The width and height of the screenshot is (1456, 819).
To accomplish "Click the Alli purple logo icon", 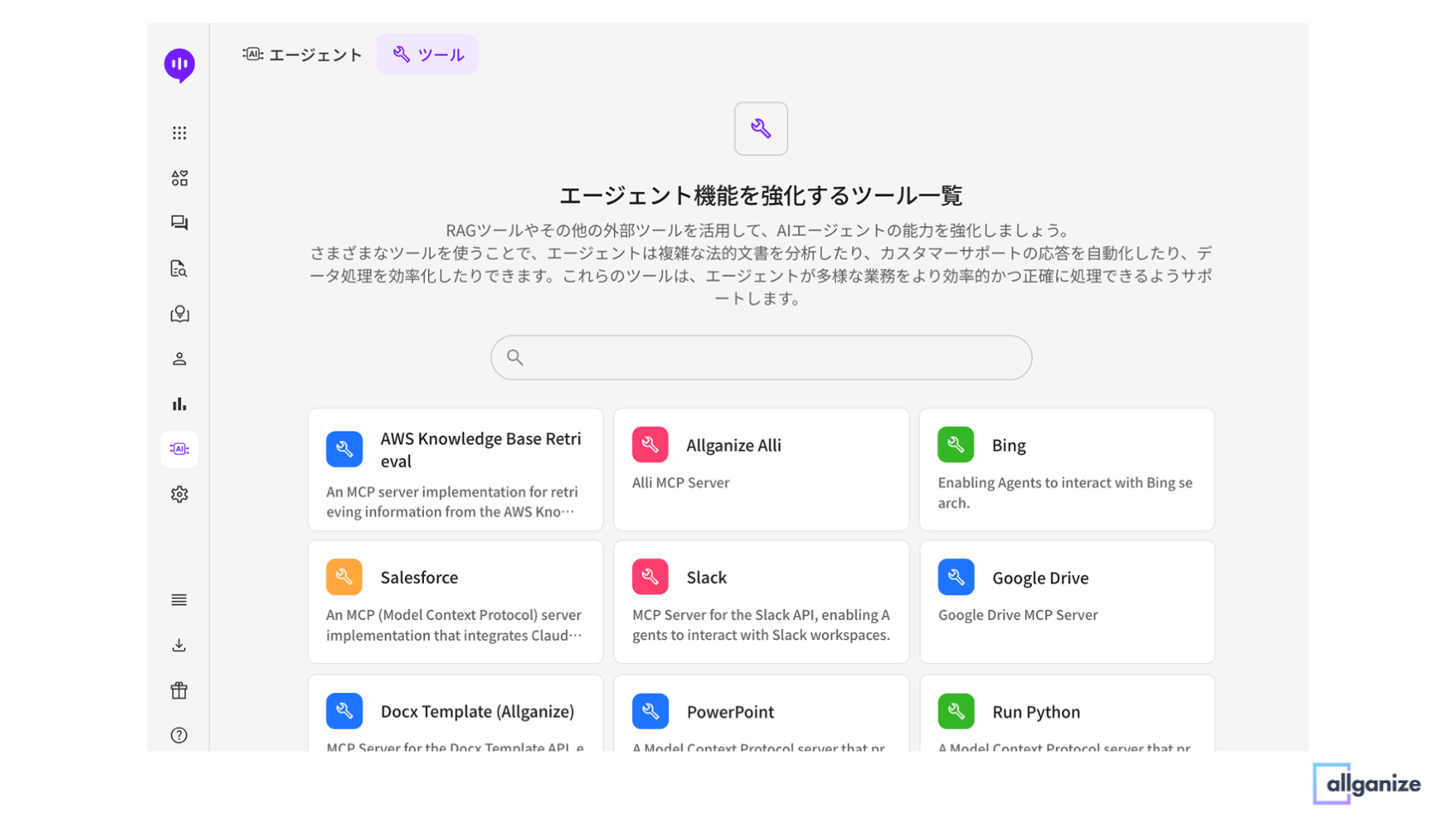I will (x=179, y=65).
